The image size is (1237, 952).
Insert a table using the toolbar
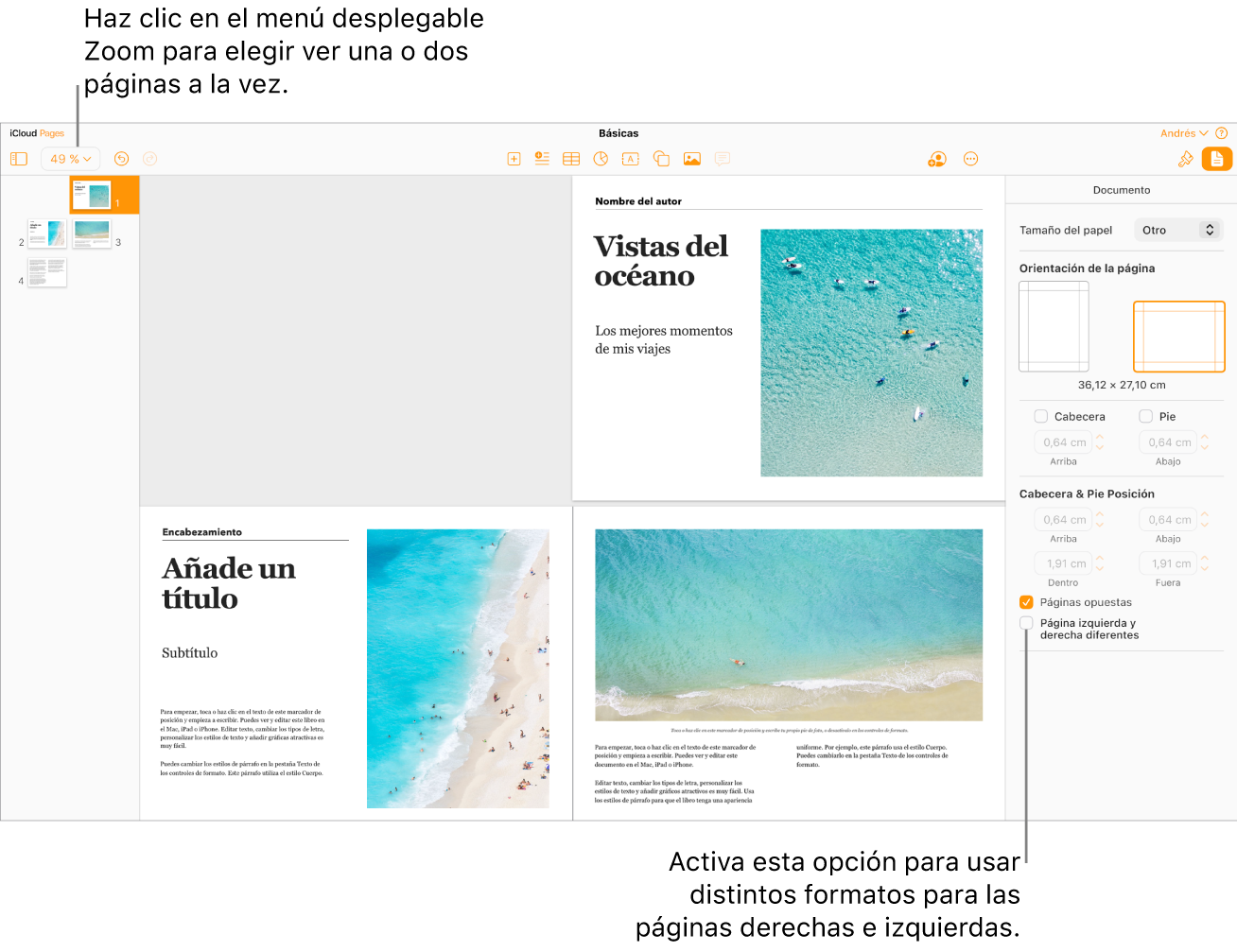point(571,159)
